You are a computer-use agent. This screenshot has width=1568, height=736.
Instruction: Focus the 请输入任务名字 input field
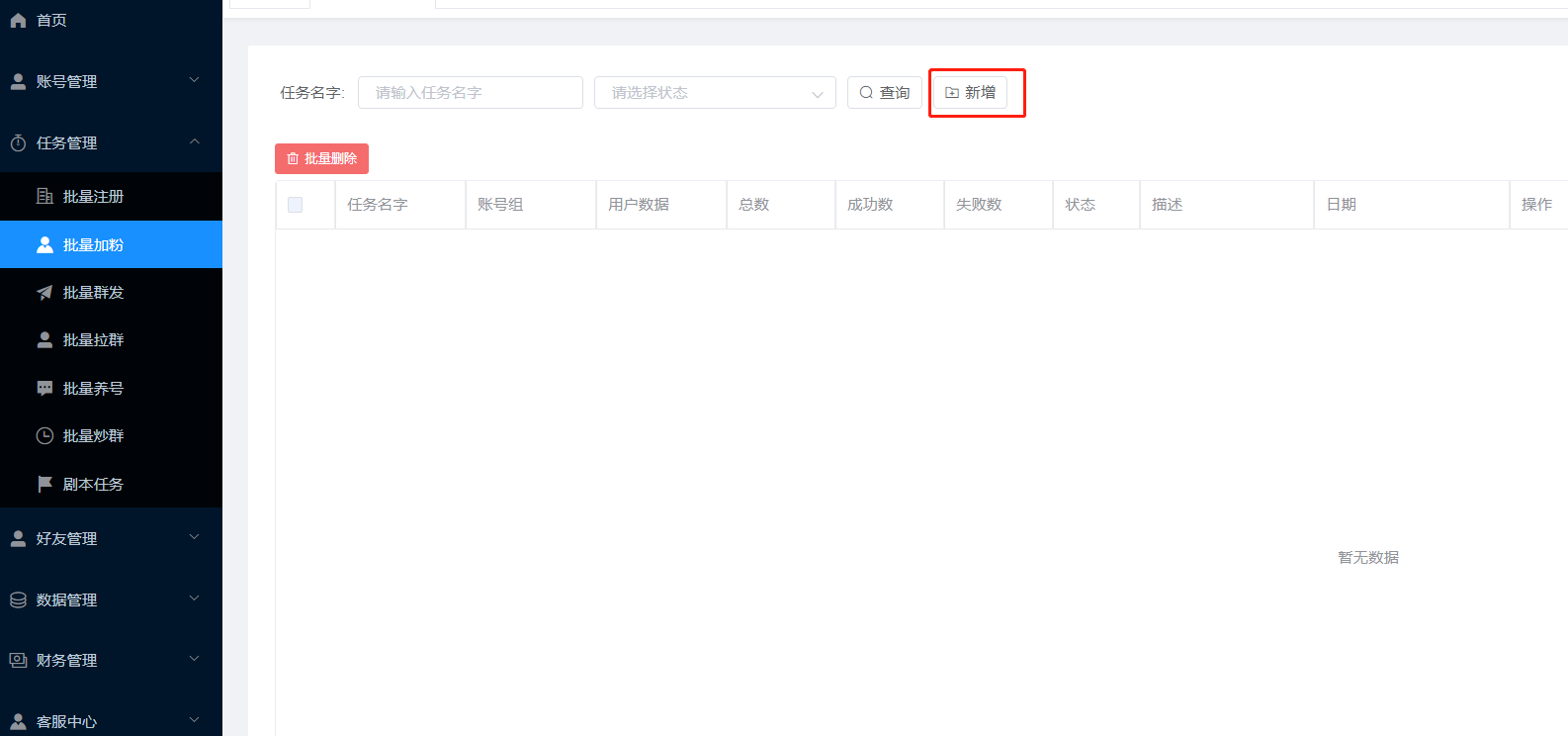tap(470, 93)
